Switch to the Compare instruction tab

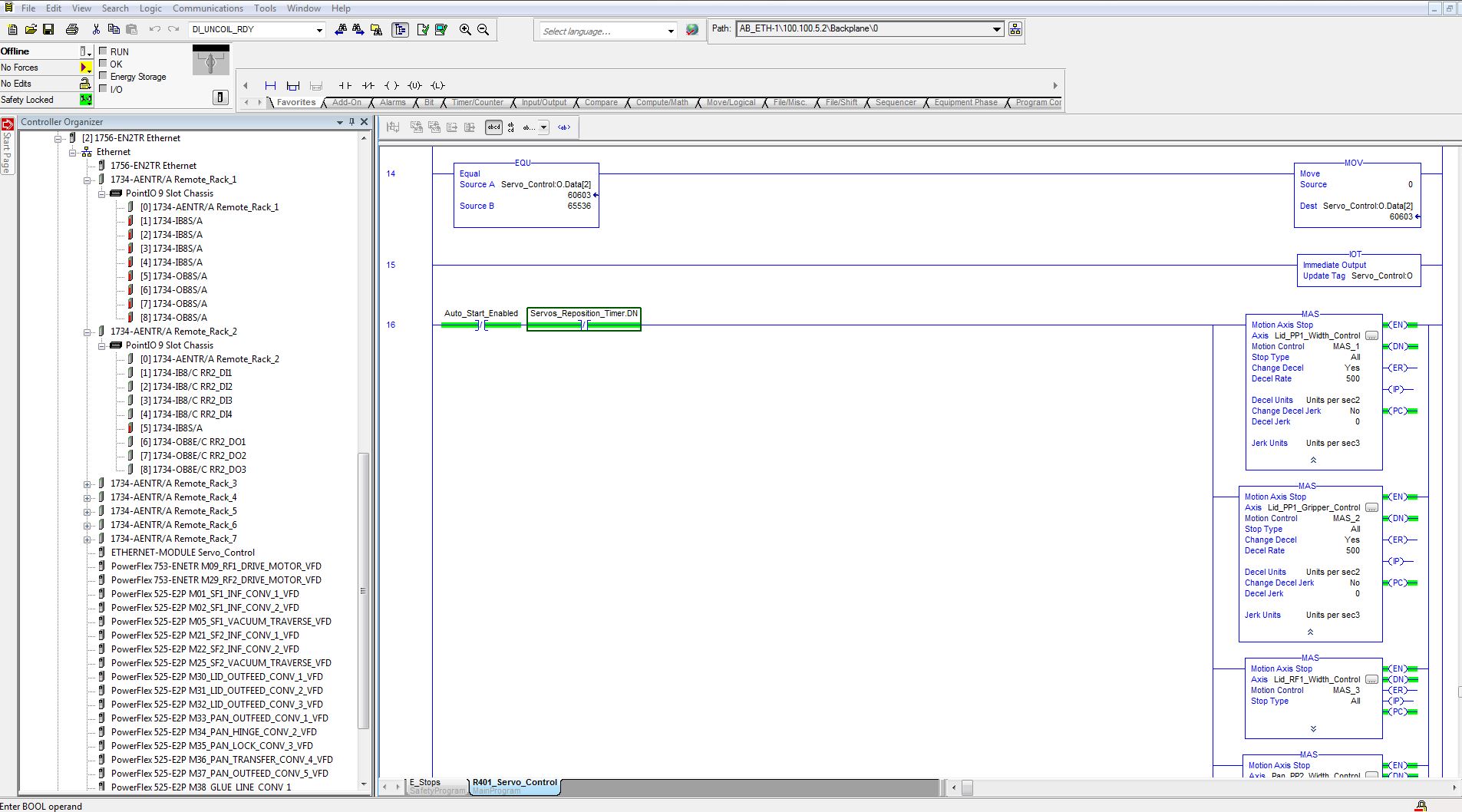click(x=601, y=102)
